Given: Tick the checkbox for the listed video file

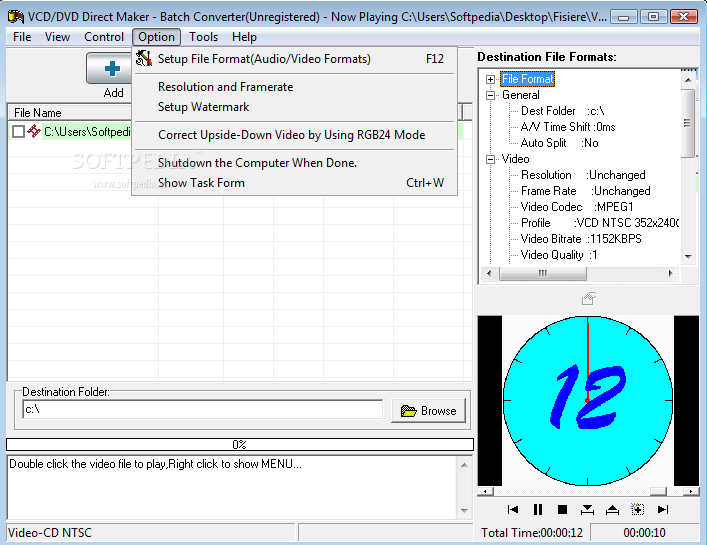Looking at the screenshot, I should [x=18, y=132].
